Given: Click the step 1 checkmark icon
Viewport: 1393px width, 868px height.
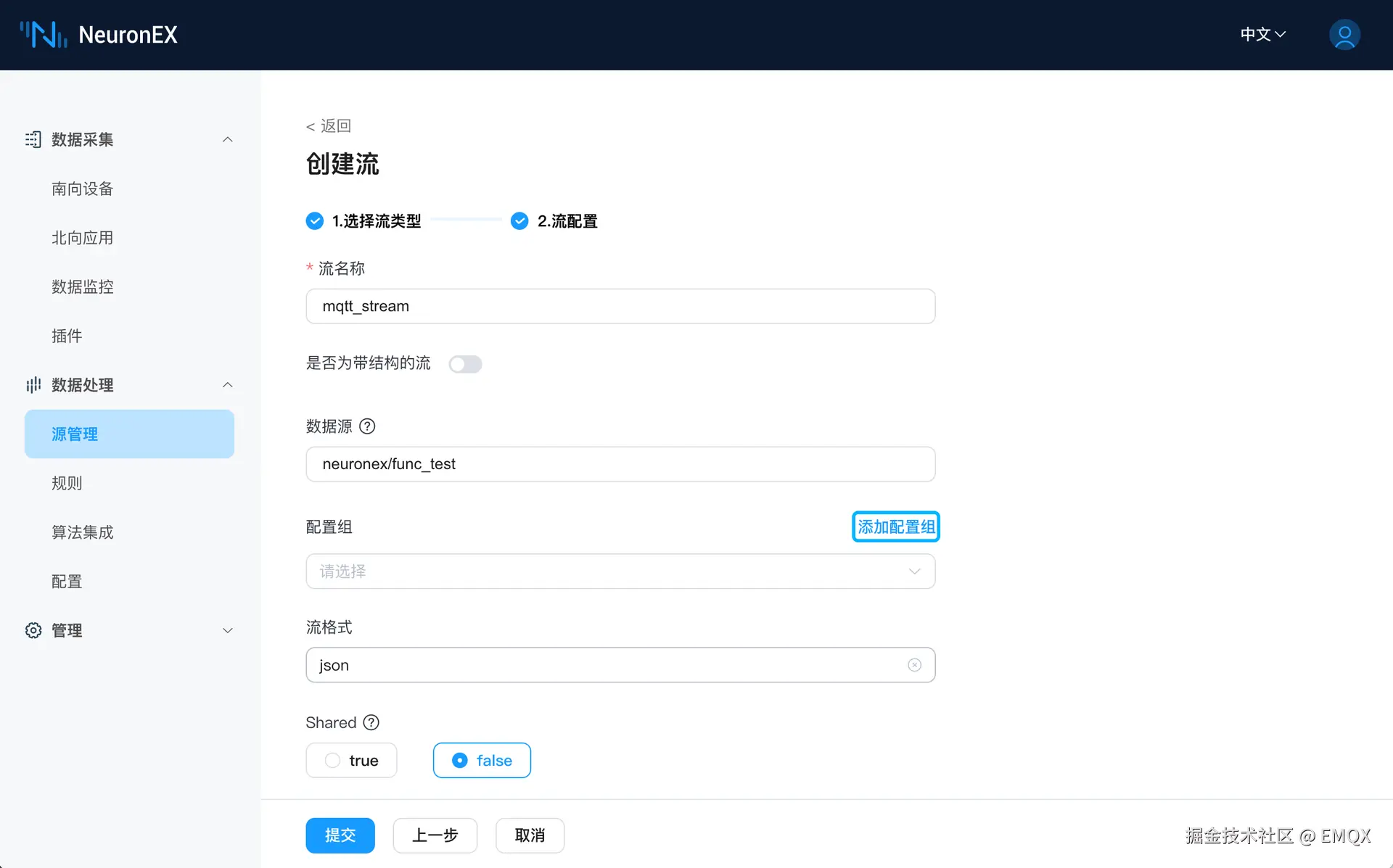Looking at the screenshot, I should coord(315,220).
